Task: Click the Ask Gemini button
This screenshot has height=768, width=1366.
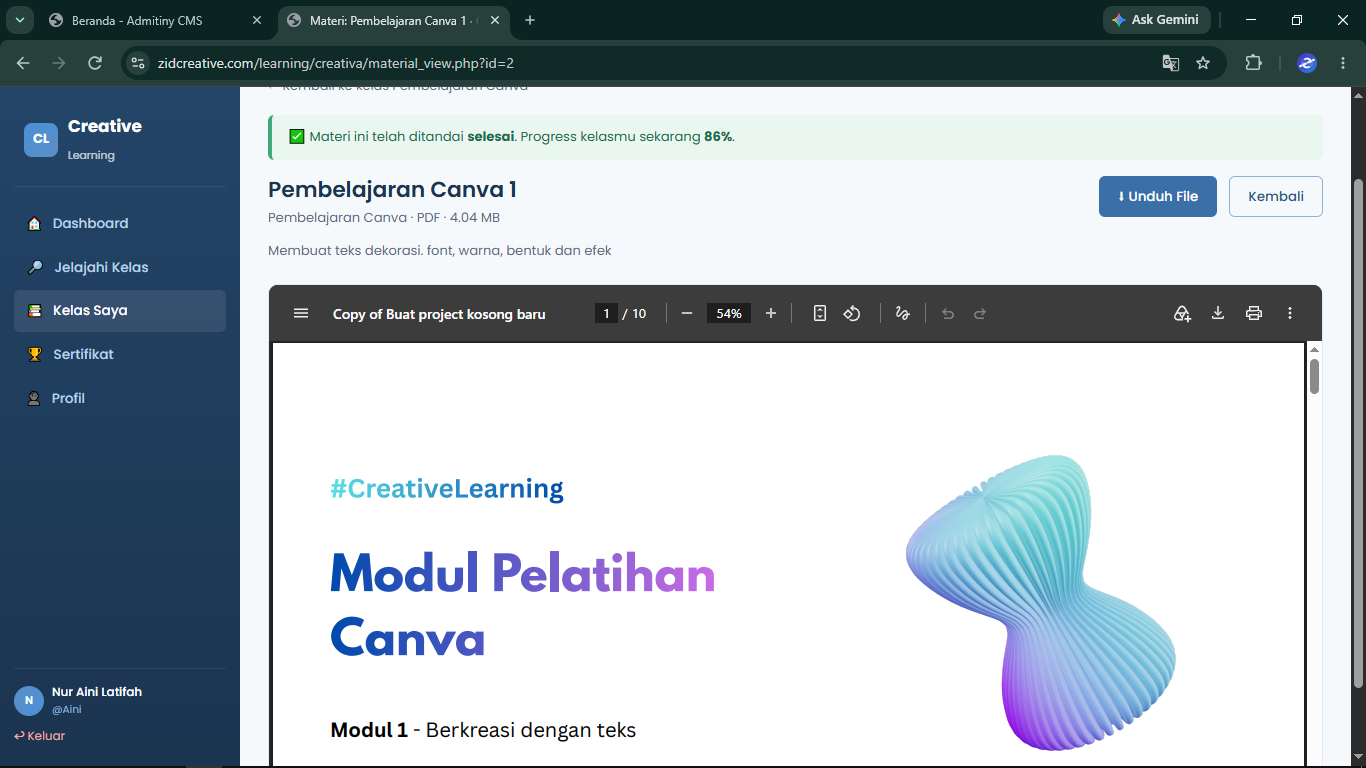Action: tap(1157, 20)
